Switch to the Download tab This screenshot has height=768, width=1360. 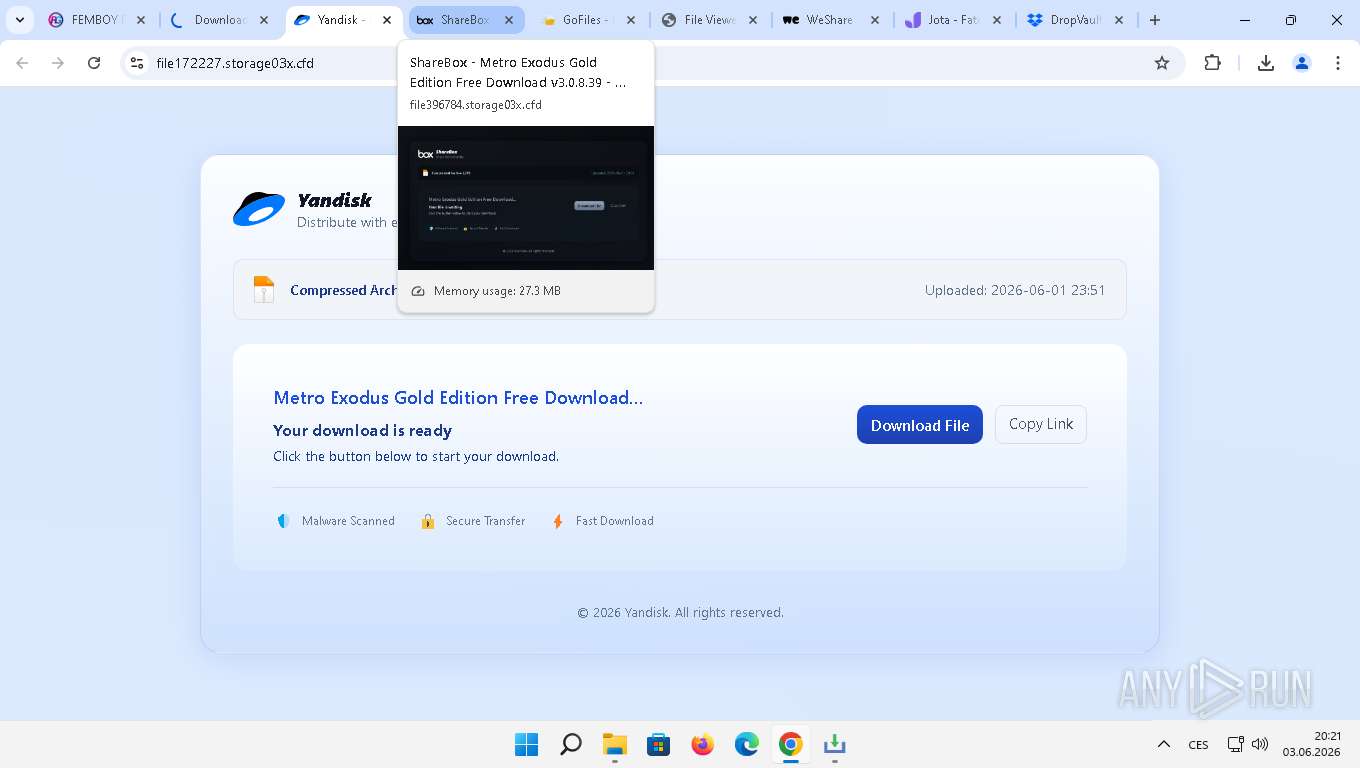pos(220,20)
